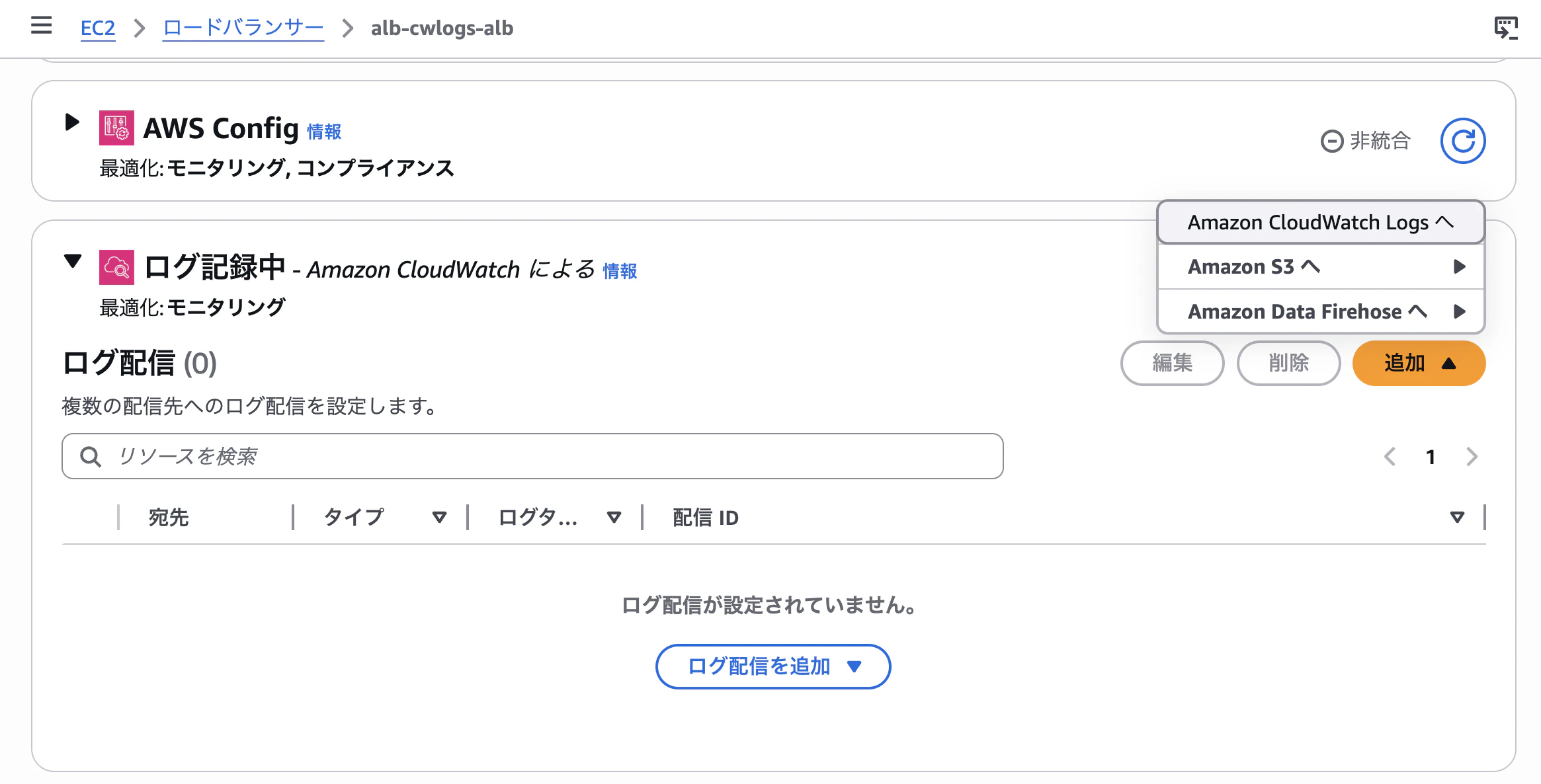
Task: Select Amazon Data Firehose menu item
Action: (1321, 311)
